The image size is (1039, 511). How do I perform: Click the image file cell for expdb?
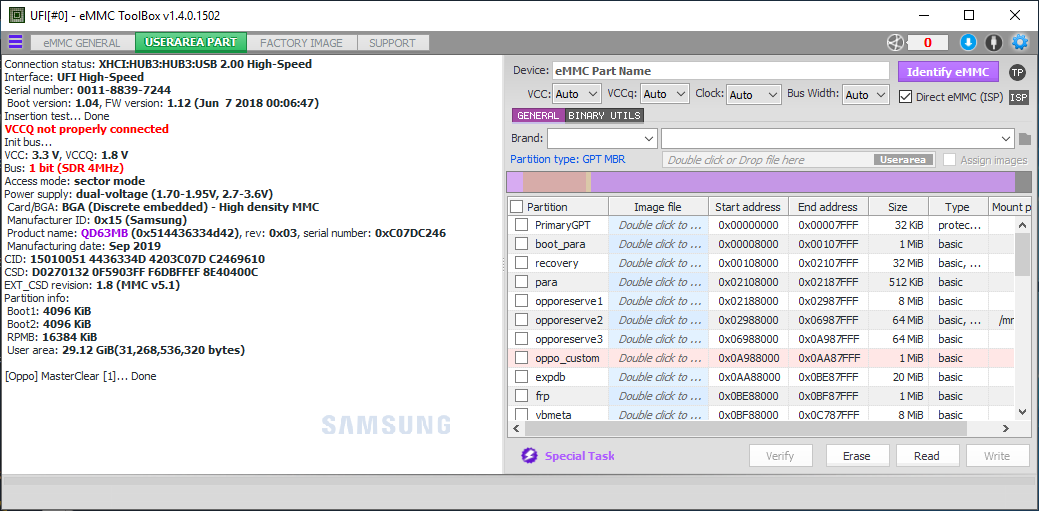click(658, 377)
